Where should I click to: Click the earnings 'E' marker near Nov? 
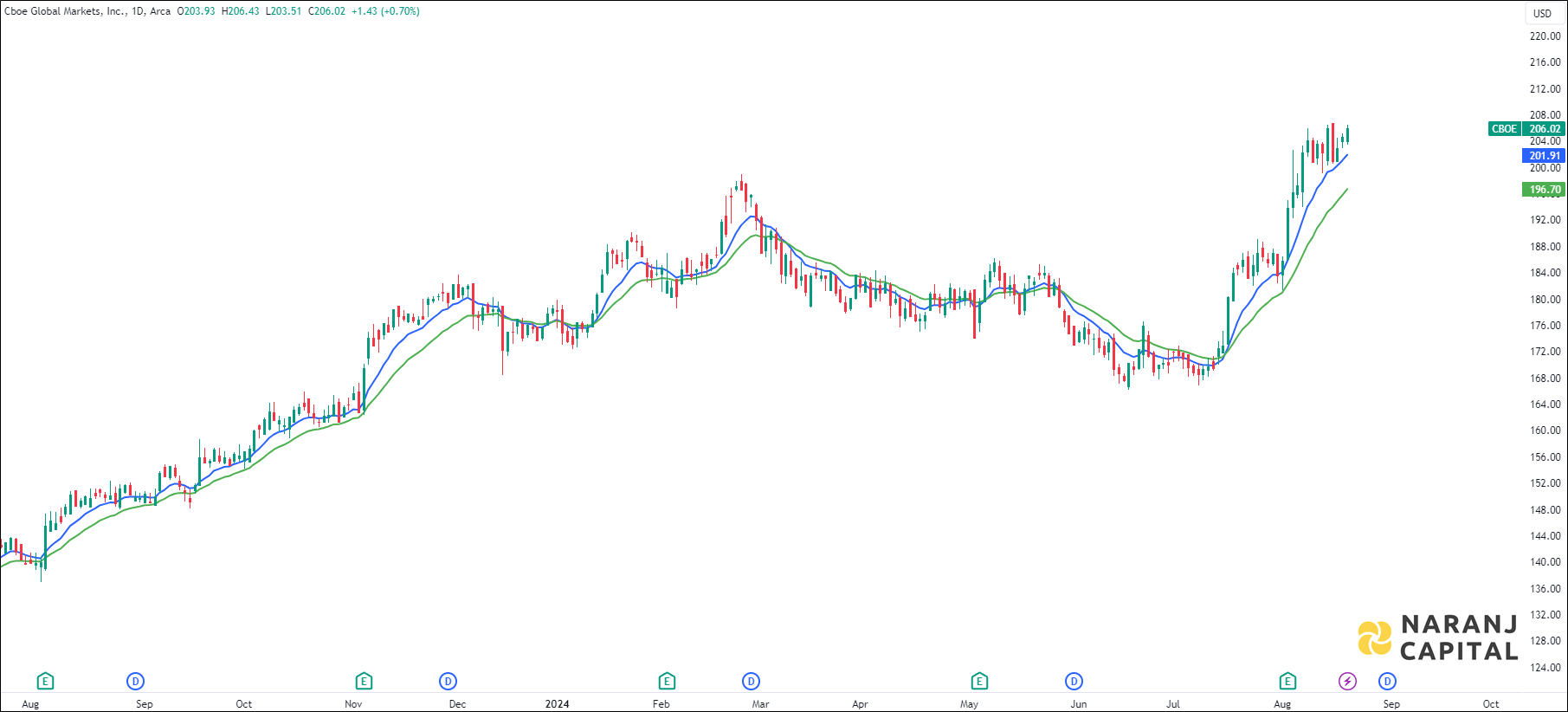364,682
